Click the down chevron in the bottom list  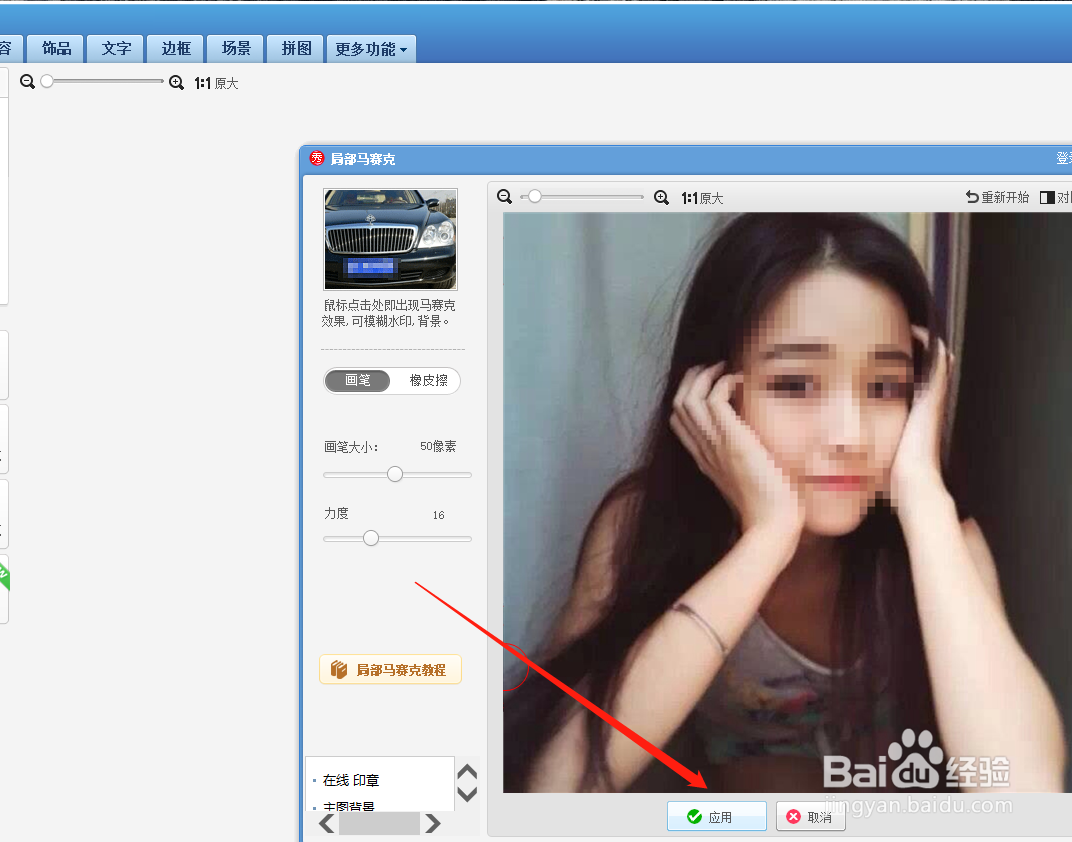tap(467, 793)
